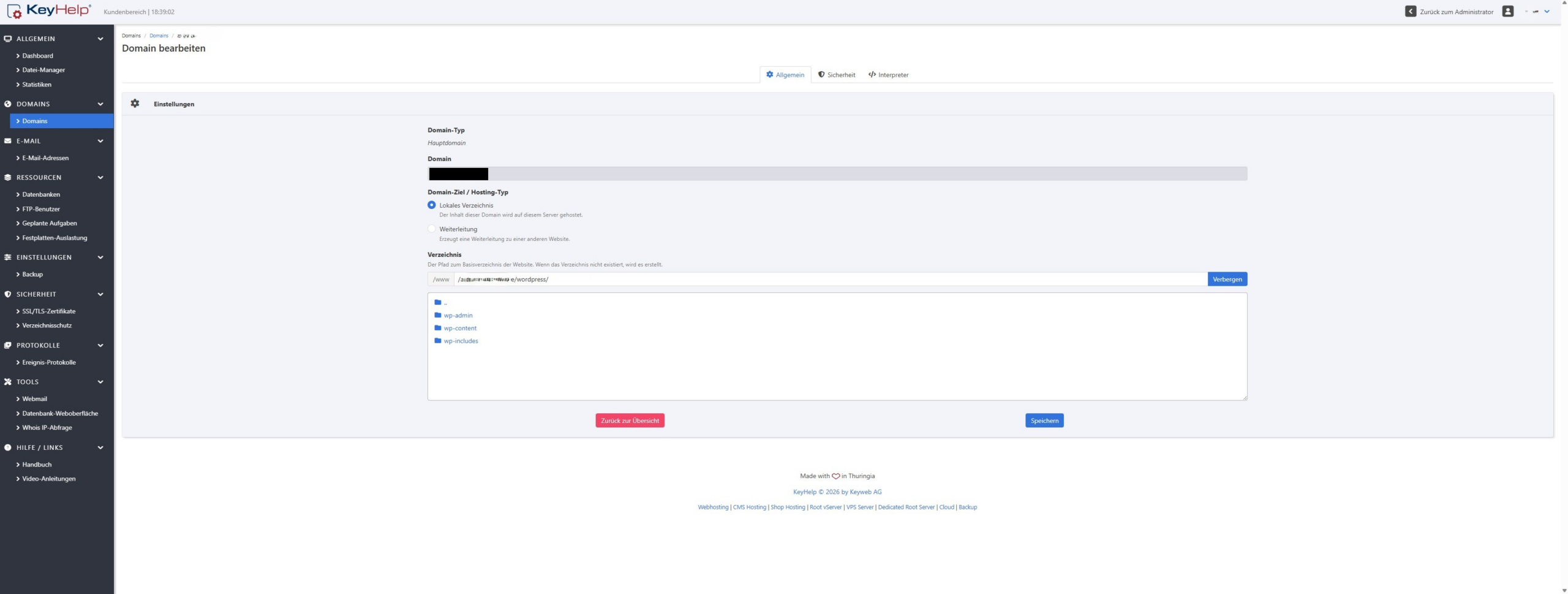Open SSL/TLS-Zertifikate in the sidebar

point(49,311)
